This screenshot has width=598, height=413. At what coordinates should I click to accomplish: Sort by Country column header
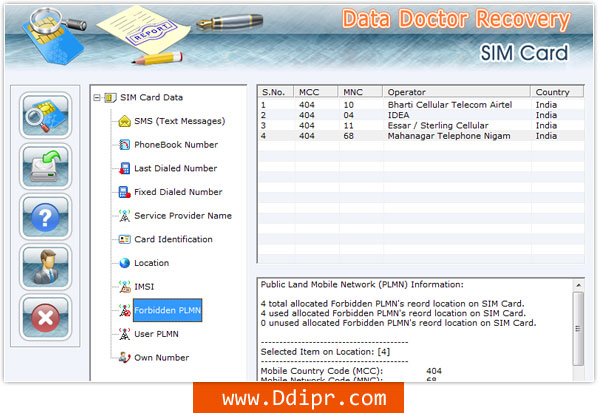(x=557, y=92)
